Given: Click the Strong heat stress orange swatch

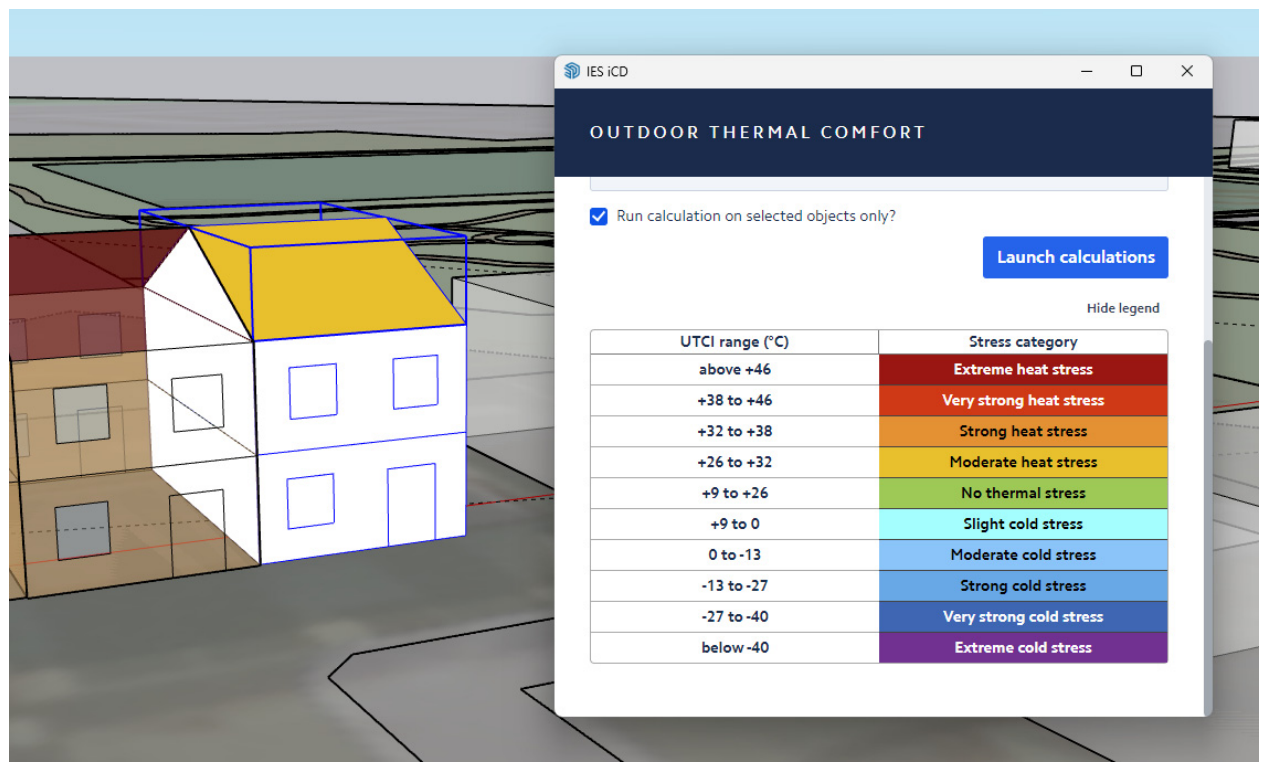Looking at the screenshot, I should (1023, 431).
